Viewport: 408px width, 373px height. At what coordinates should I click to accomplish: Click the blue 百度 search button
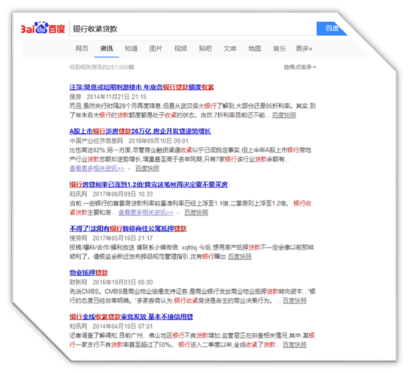(x=331, y=29)
